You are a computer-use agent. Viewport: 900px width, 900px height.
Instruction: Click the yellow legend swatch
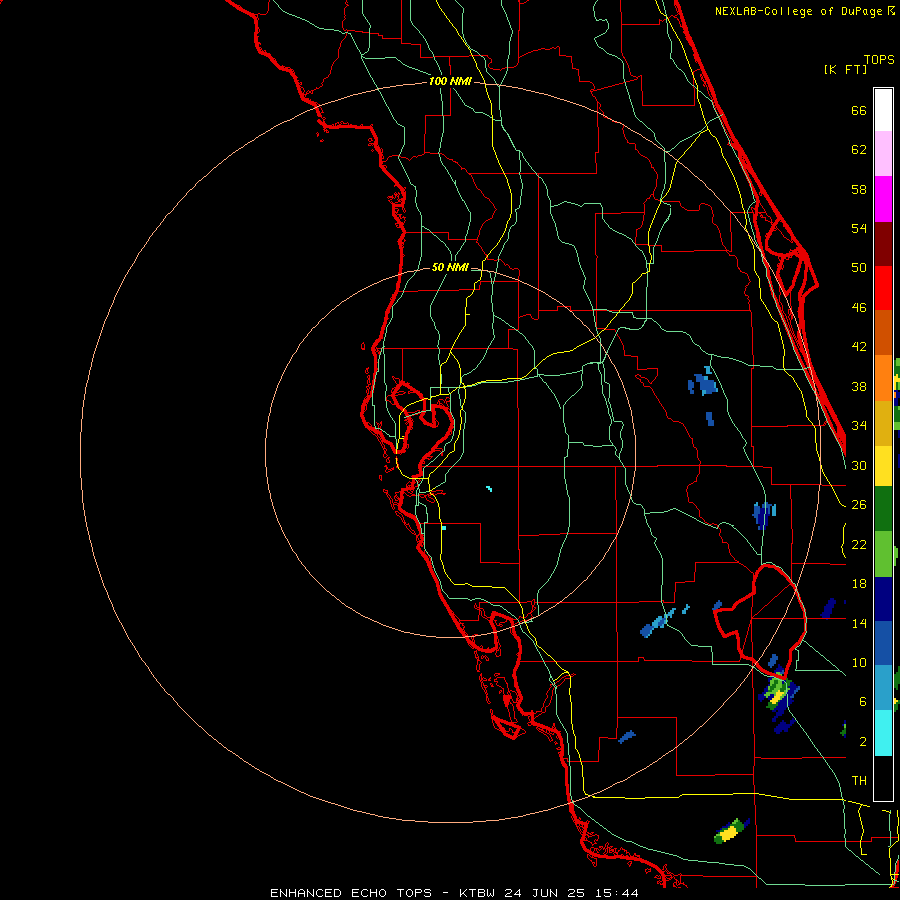tap(883, 465)
